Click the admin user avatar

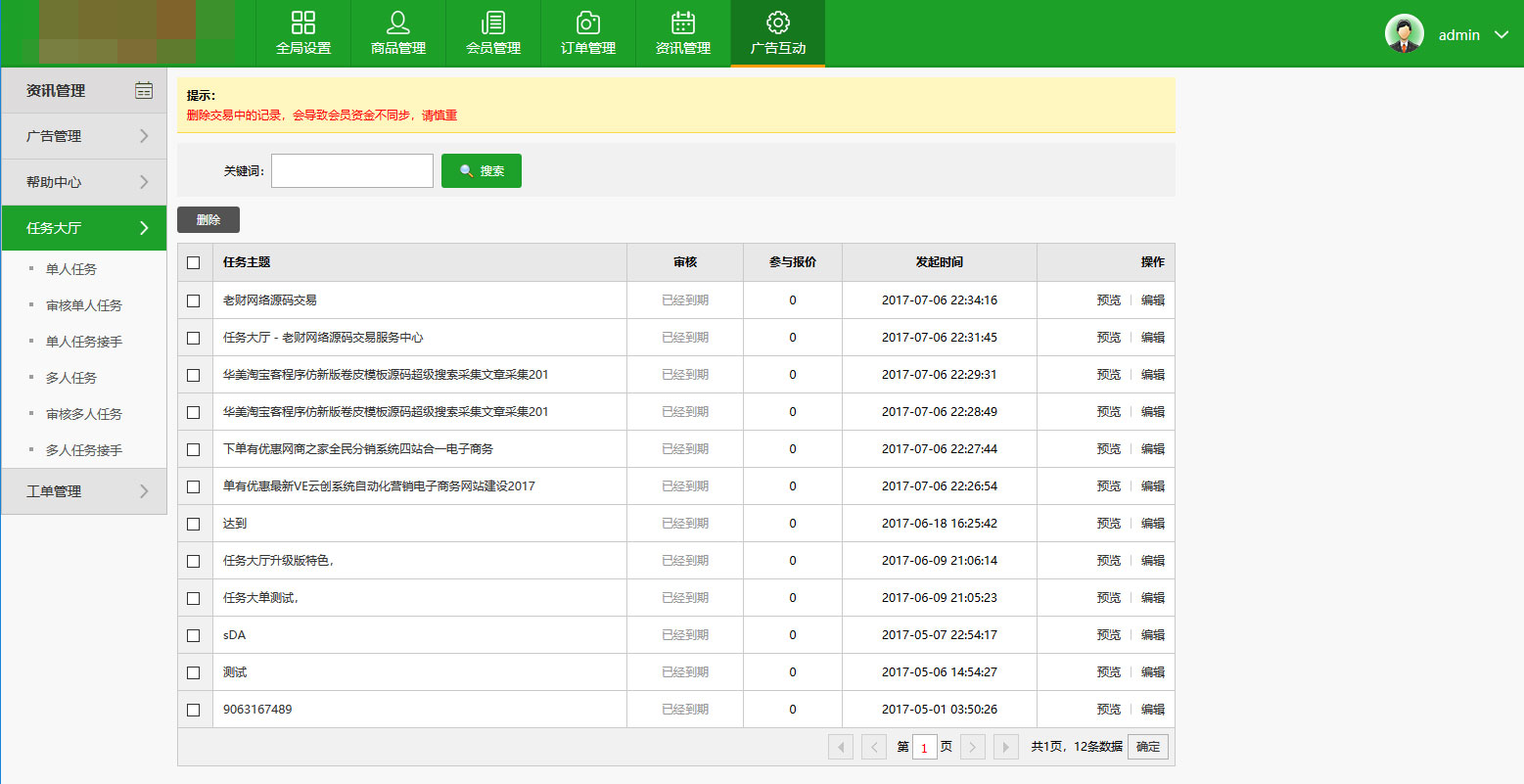click(x=1404, y=34)
